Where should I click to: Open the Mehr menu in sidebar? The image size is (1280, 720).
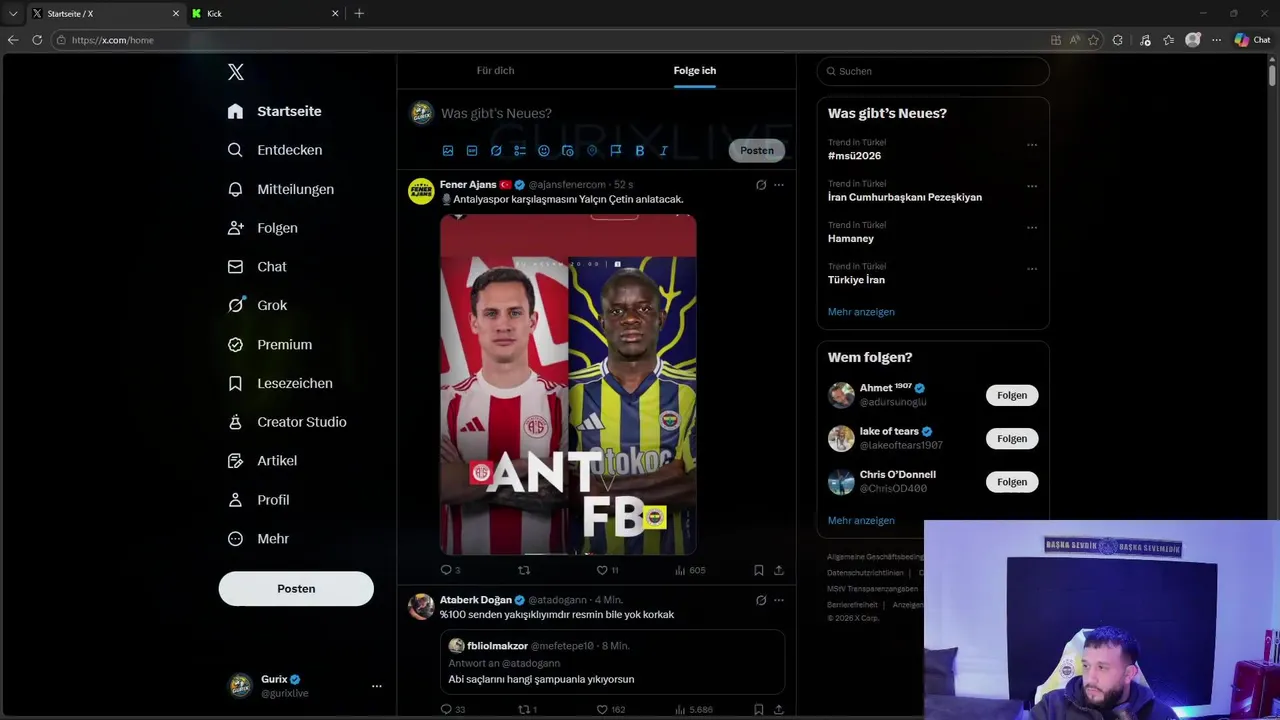click(258, 538)
